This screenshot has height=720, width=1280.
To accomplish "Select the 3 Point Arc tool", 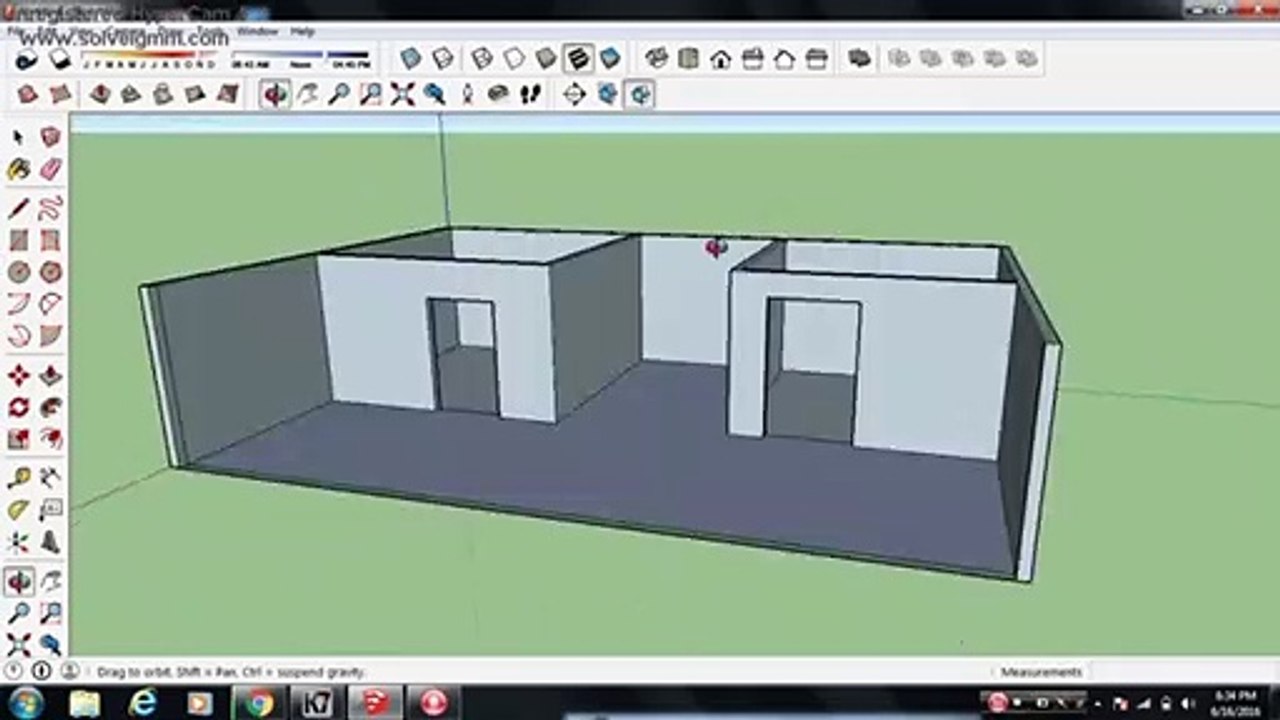I will 19,336.
